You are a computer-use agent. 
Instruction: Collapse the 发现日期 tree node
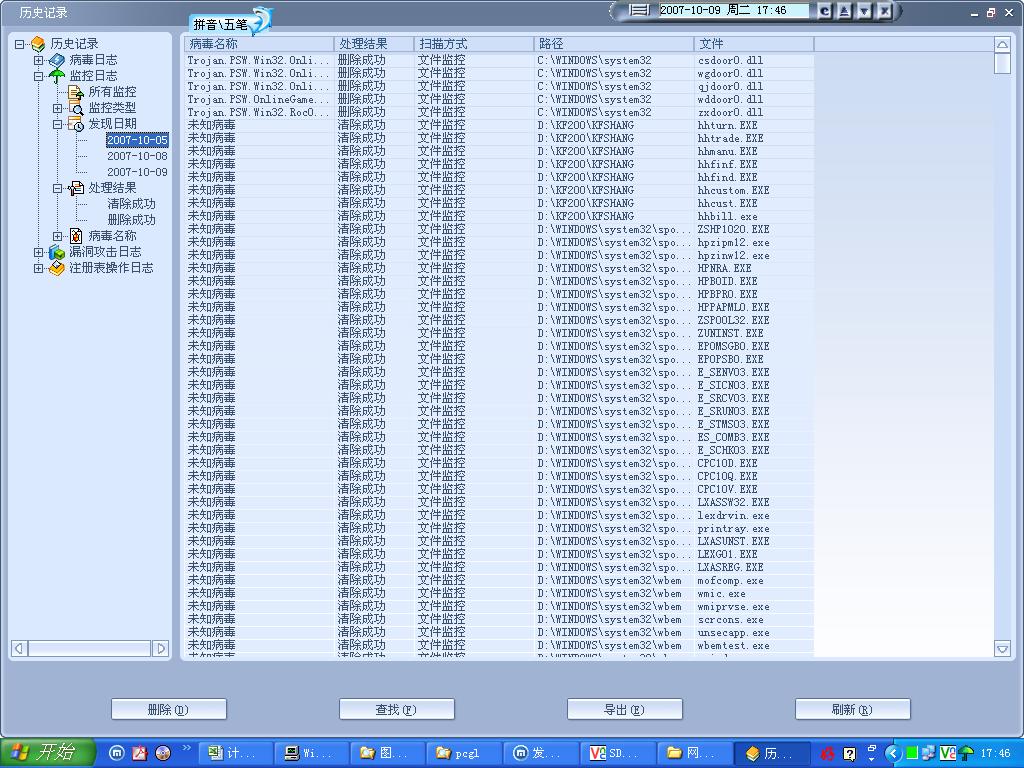pos(58,124)
